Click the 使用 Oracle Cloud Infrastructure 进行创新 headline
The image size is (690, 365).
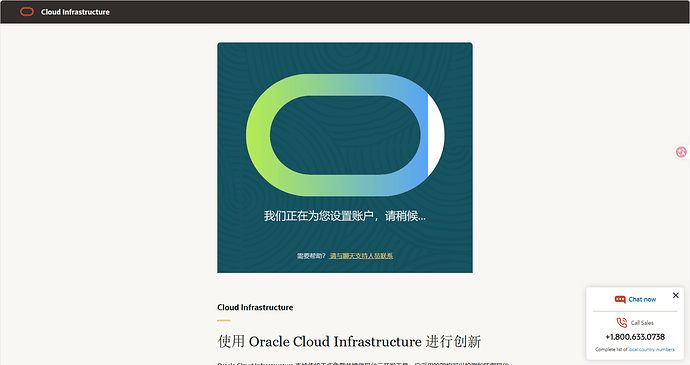(349, 342)
